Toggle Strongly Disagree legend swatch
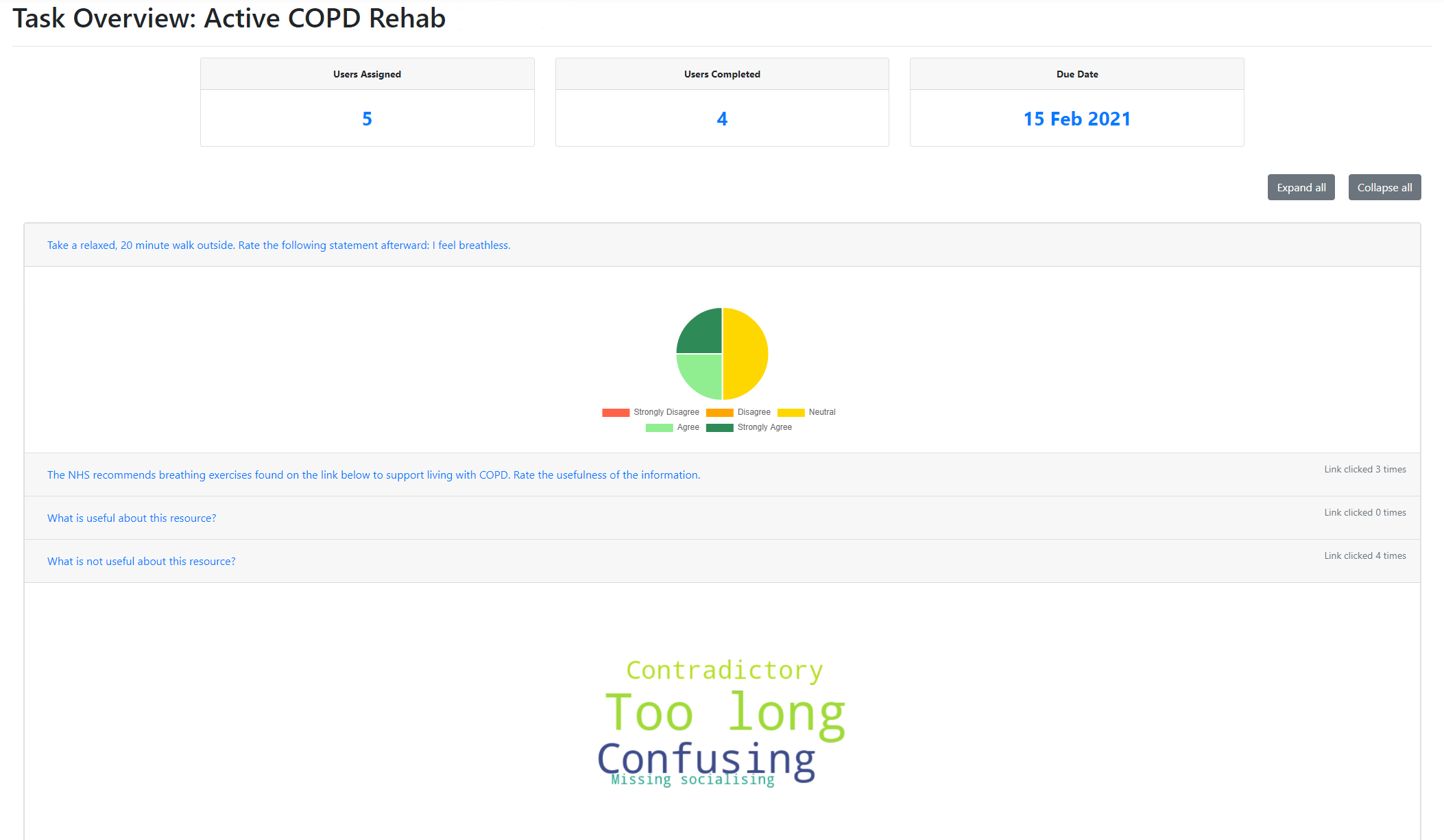 click(616, 412)
